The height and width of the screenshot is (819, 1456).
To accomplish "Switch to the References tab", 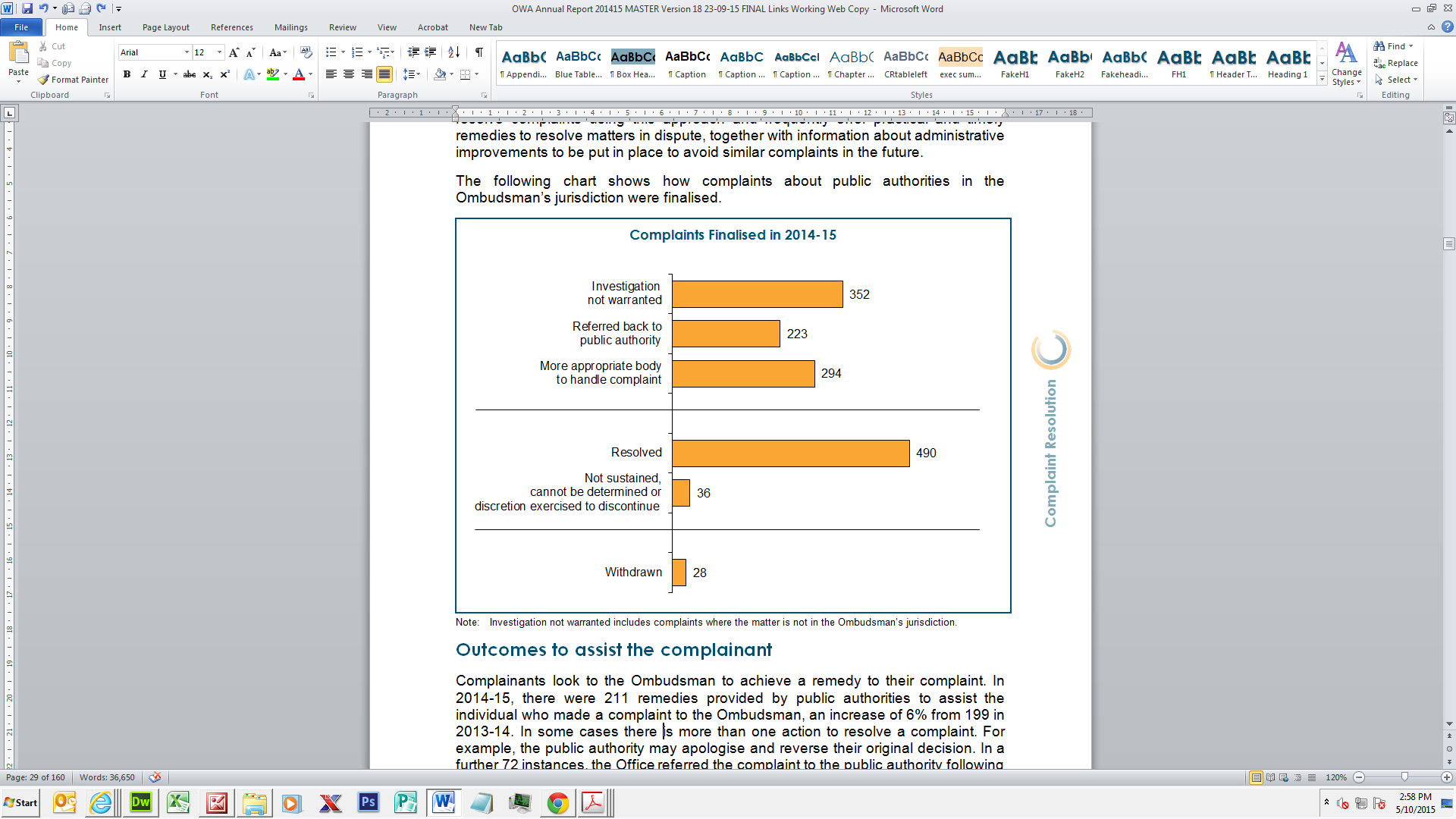I will (x=232, y=27).
